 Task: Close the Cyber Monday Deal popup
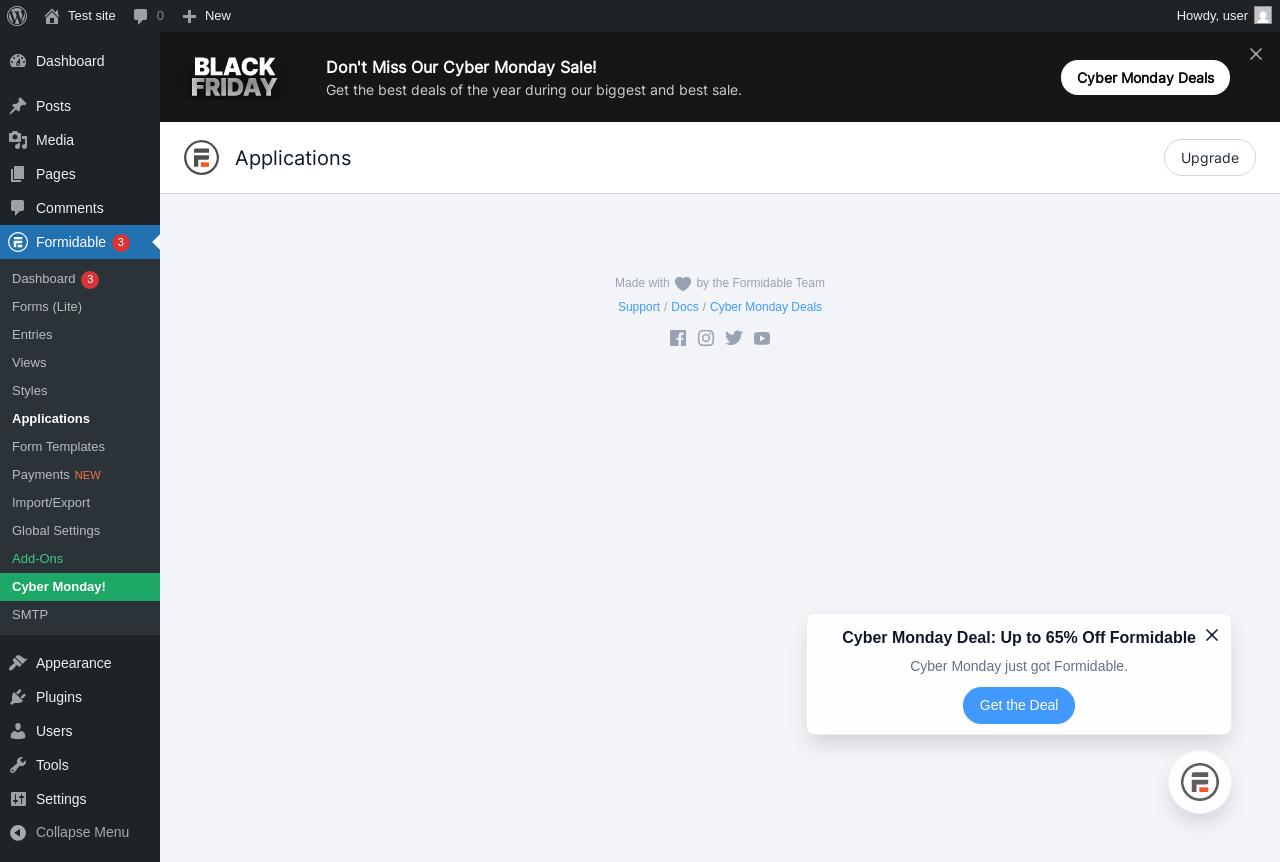1212,635
